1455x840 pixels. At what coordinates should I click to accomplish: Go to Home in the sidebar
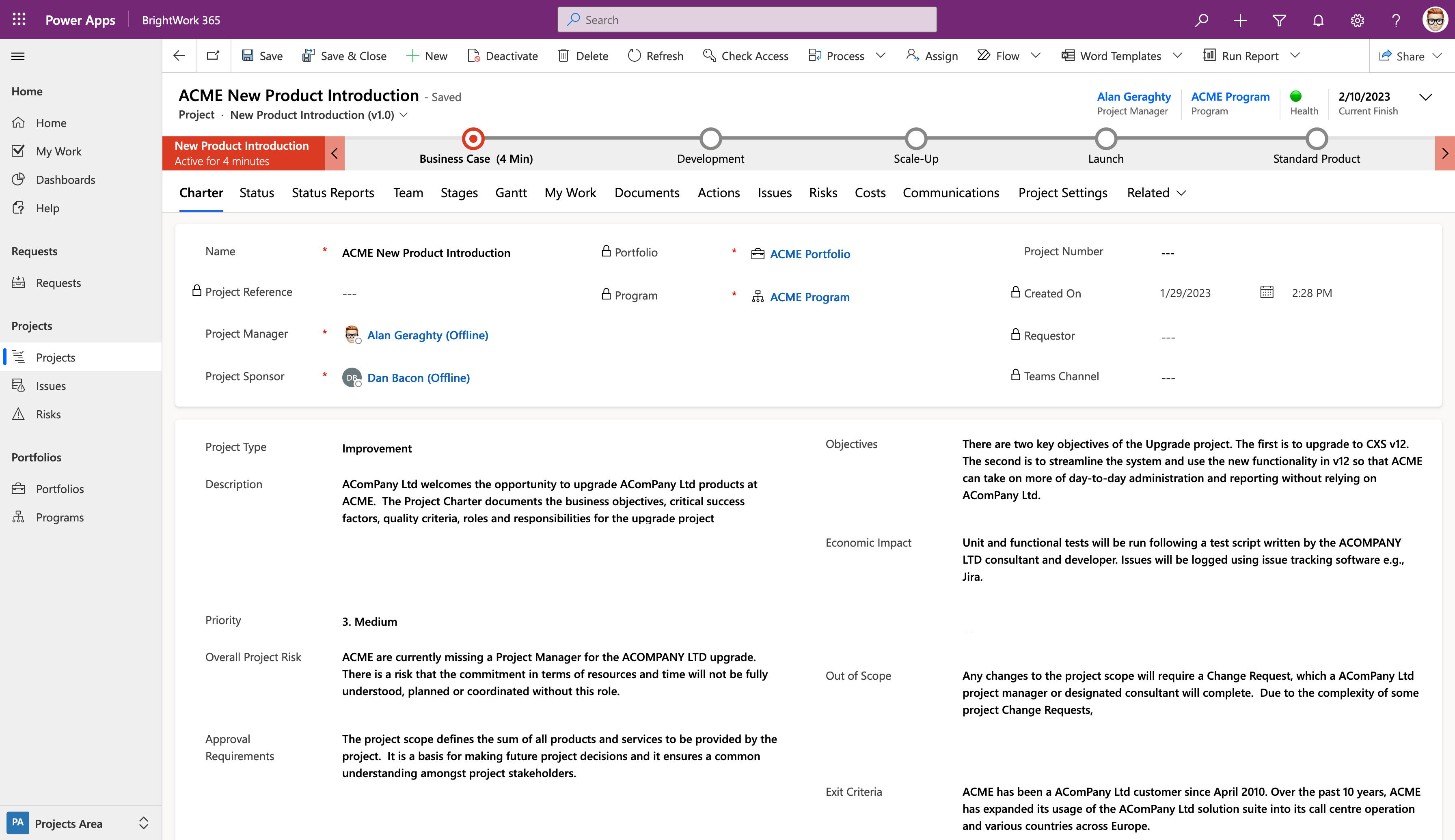81,123
